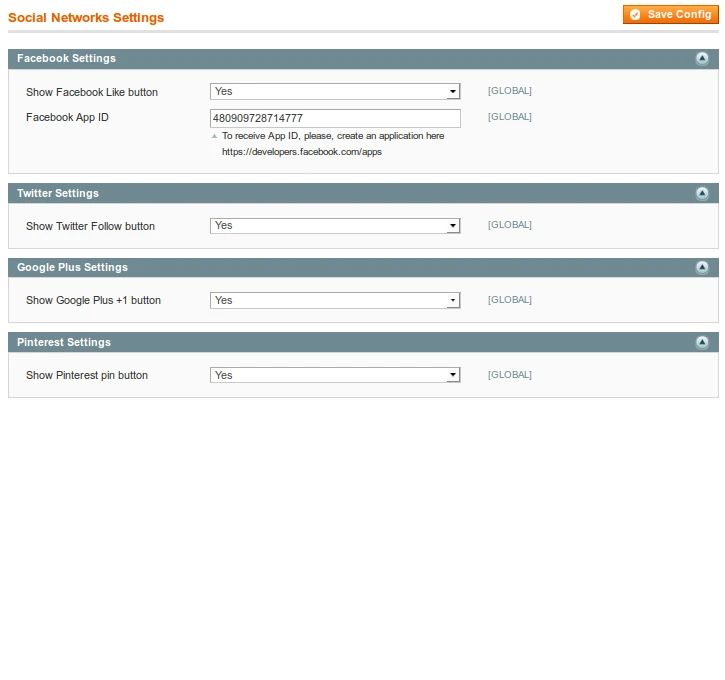Click the Social Networks Settings page heading
The width and height of the screenshot is (725, 680).
[x=86, y=18]
